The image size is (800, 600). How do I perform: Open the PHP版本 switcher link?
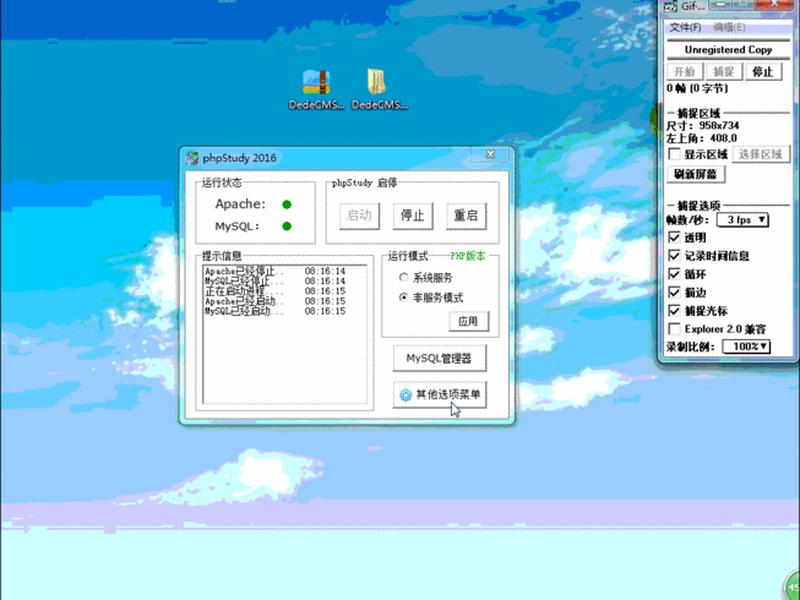[468, 256]
